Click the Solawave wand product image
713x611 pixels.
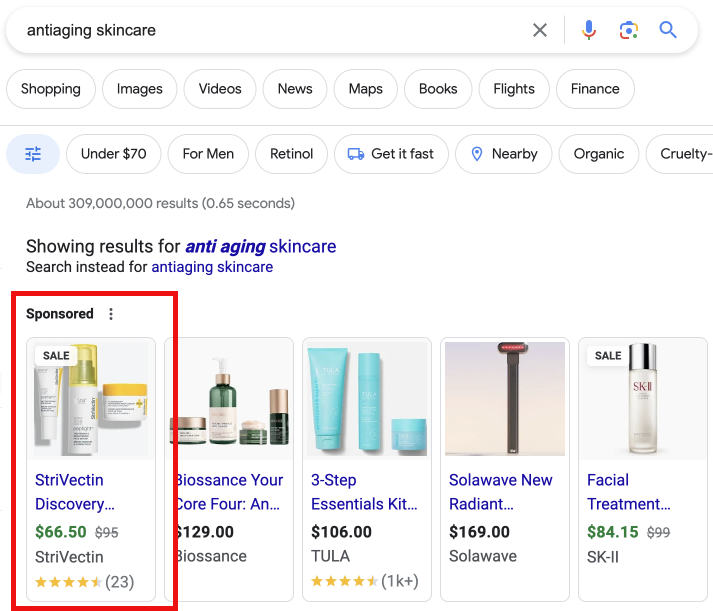pos(505,399)
